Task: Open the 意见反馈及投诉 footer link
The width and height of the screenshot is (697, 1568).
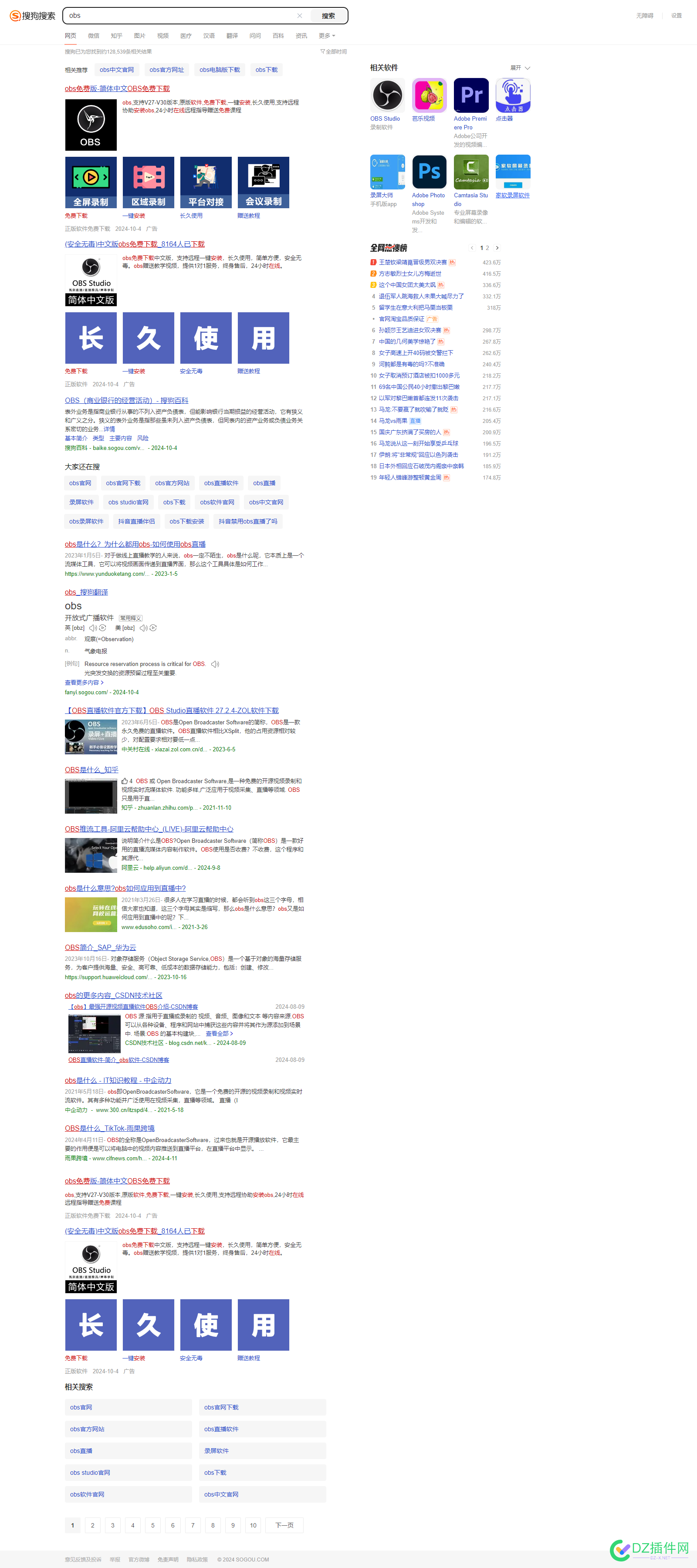Action: [83, 1559]
